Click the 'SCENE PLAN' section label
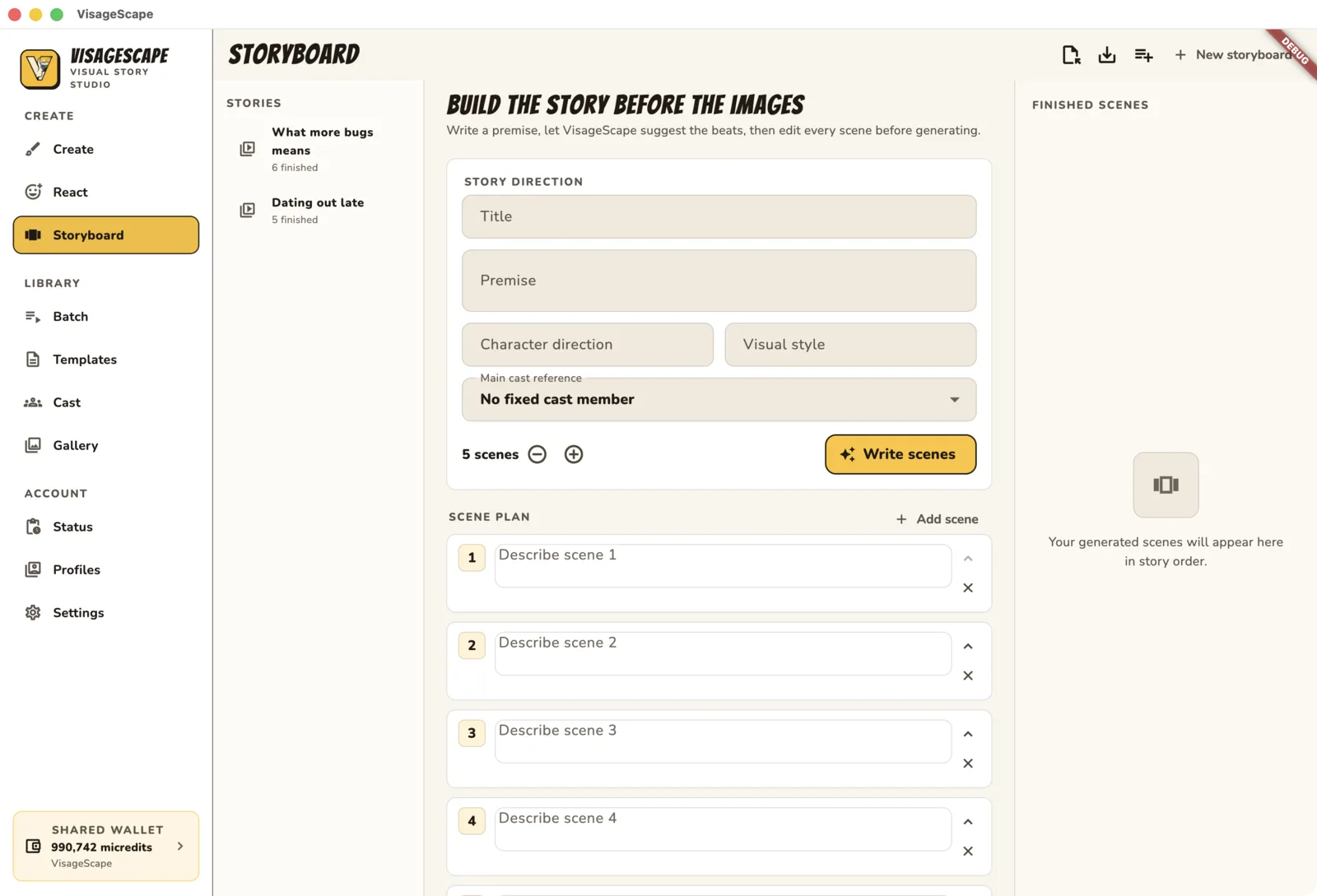Image resolution: width=1317 pixels, height=896 pixels. (489, 517)
